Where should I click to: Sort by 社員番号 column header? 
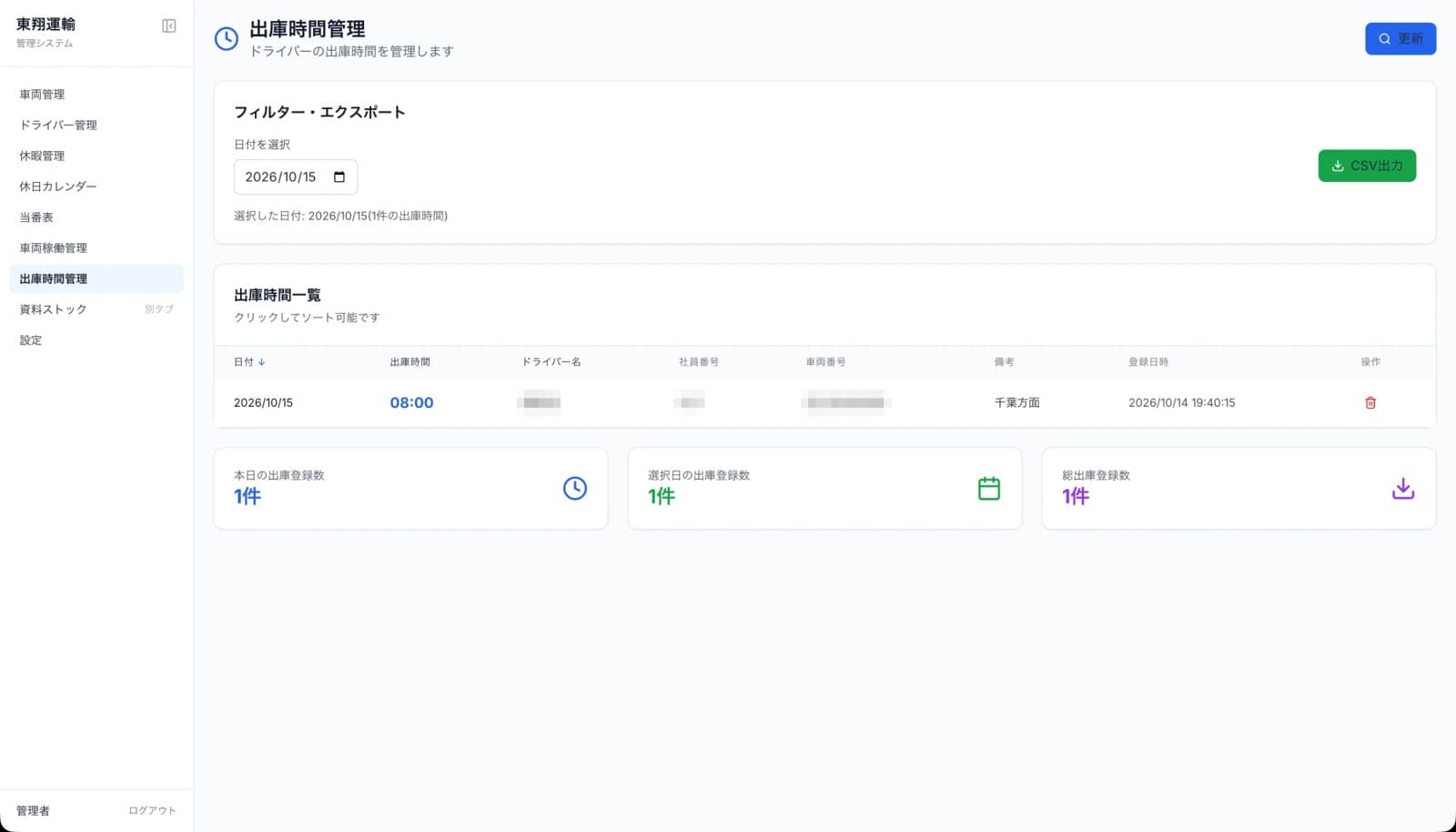[699, 362]
